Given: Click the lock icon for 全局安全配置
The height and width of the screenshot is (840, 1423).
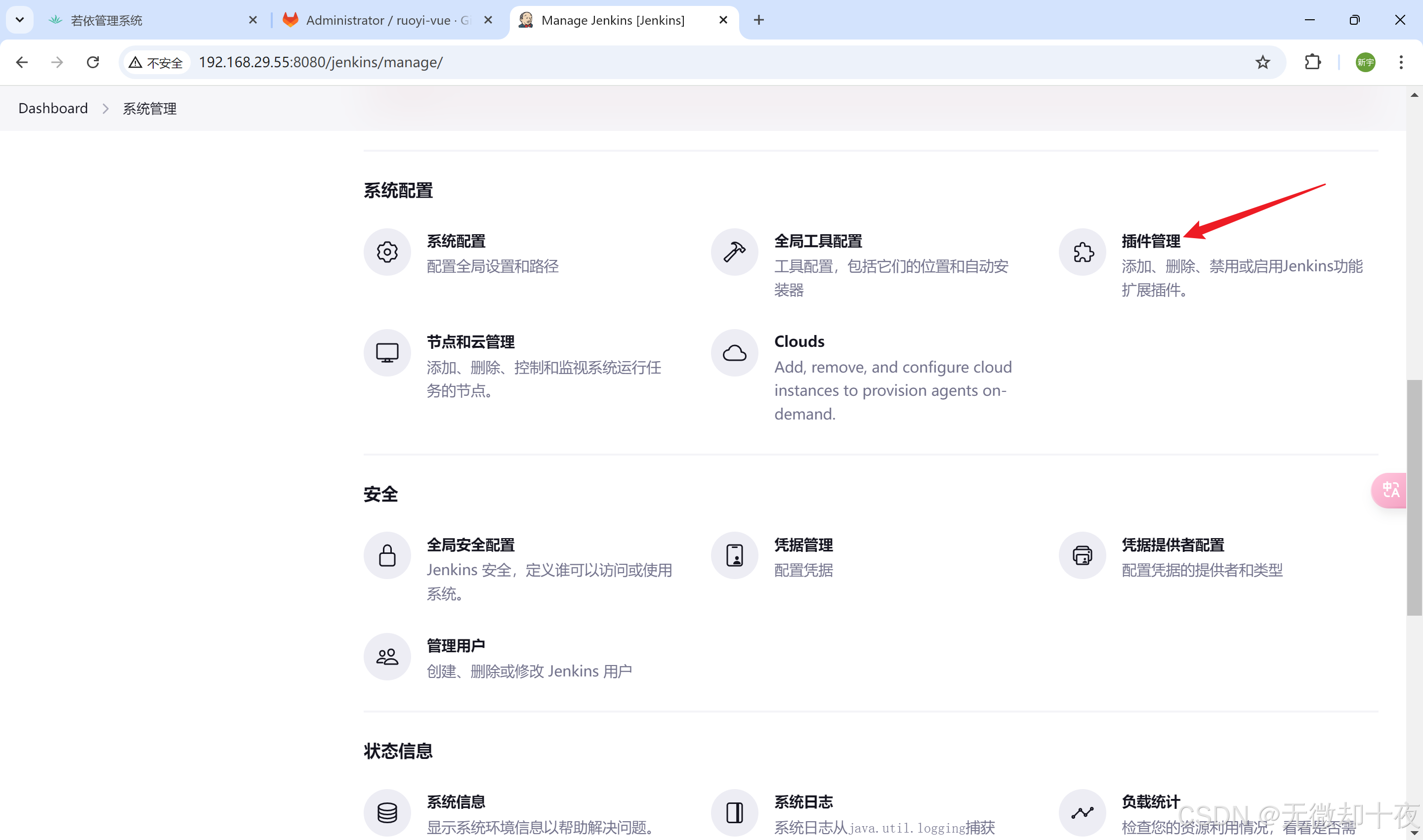Looking at the screenshot, I should click(387, 555).
